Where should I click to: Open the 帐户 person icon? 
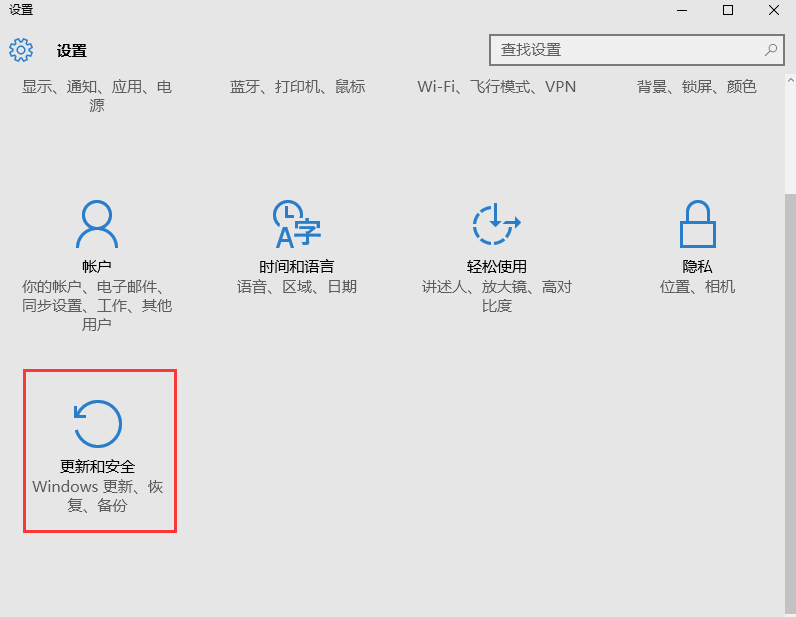[x=97, y=224]
